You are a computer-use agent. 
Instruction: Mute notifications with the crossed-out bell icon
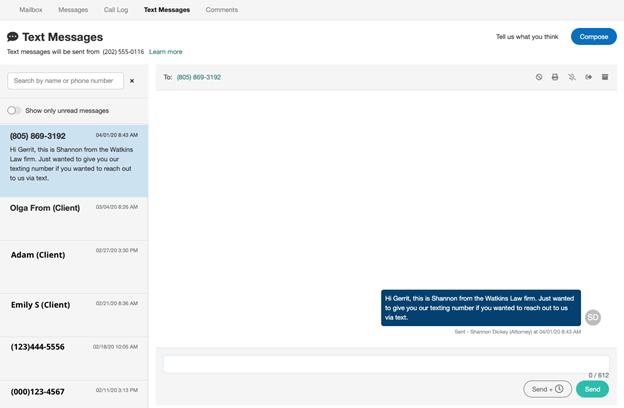pos(572,77)
